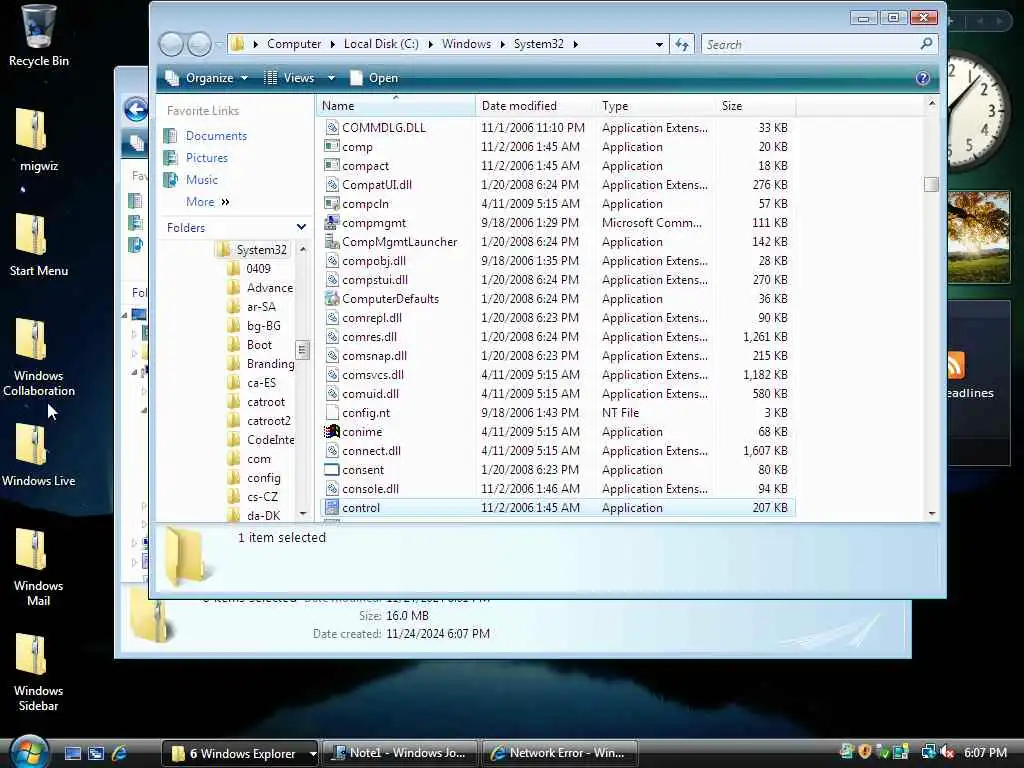
Task: Open the Pictures favorite link
Action: (206, 157)
